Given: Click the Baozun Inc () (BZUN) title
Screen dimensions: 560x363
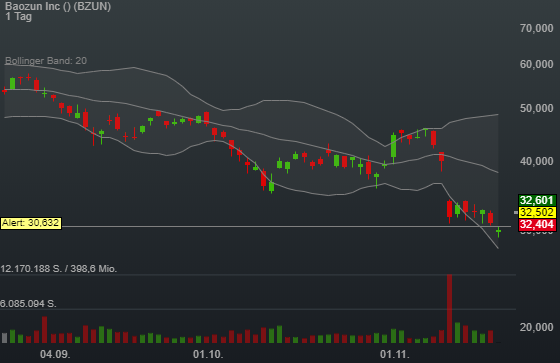Looking at the screenshot, I should 58,6.
